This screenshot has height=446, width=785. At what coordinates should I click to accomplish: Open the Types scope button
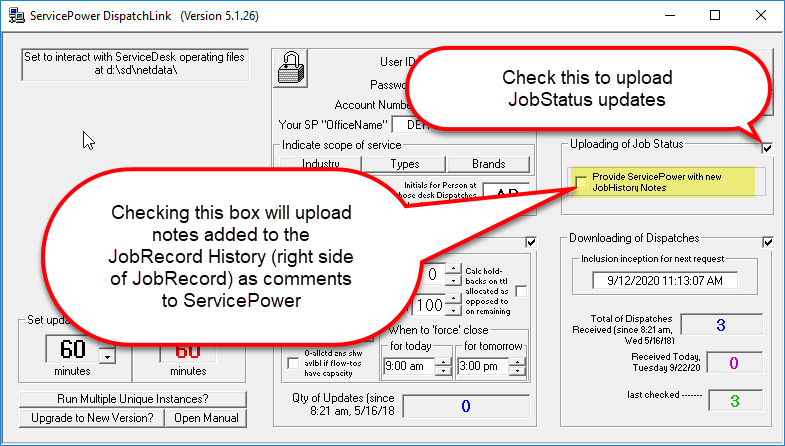(x=405, y=164)
